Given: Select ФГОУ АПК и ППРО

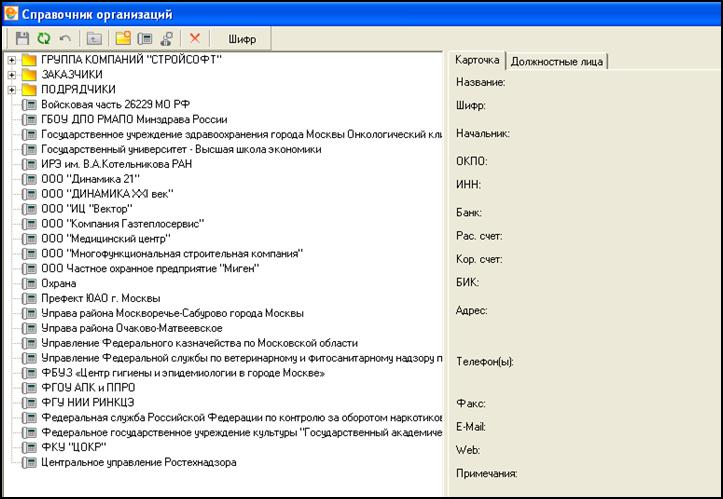Looking at the screenshot, I should point(88,388).
